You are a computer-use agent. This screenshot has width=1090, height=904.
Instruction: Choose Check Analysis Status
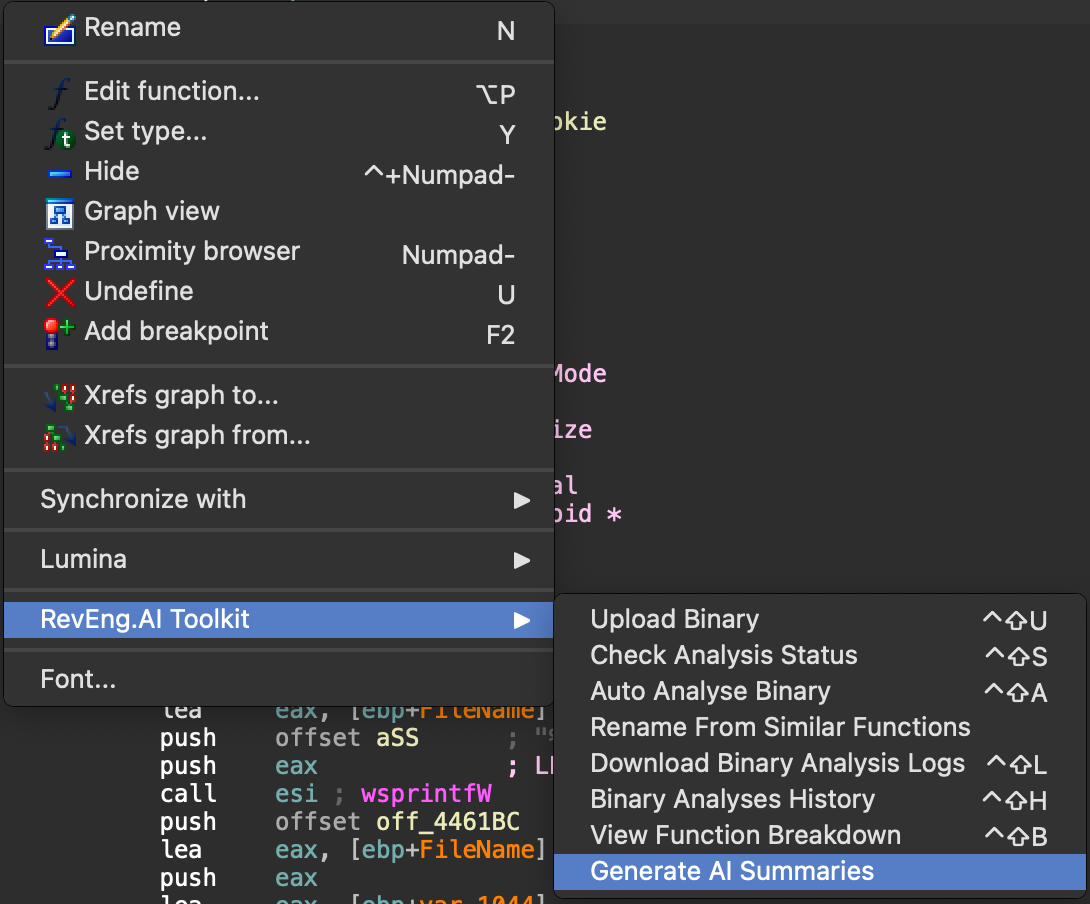tap(723, 655)
